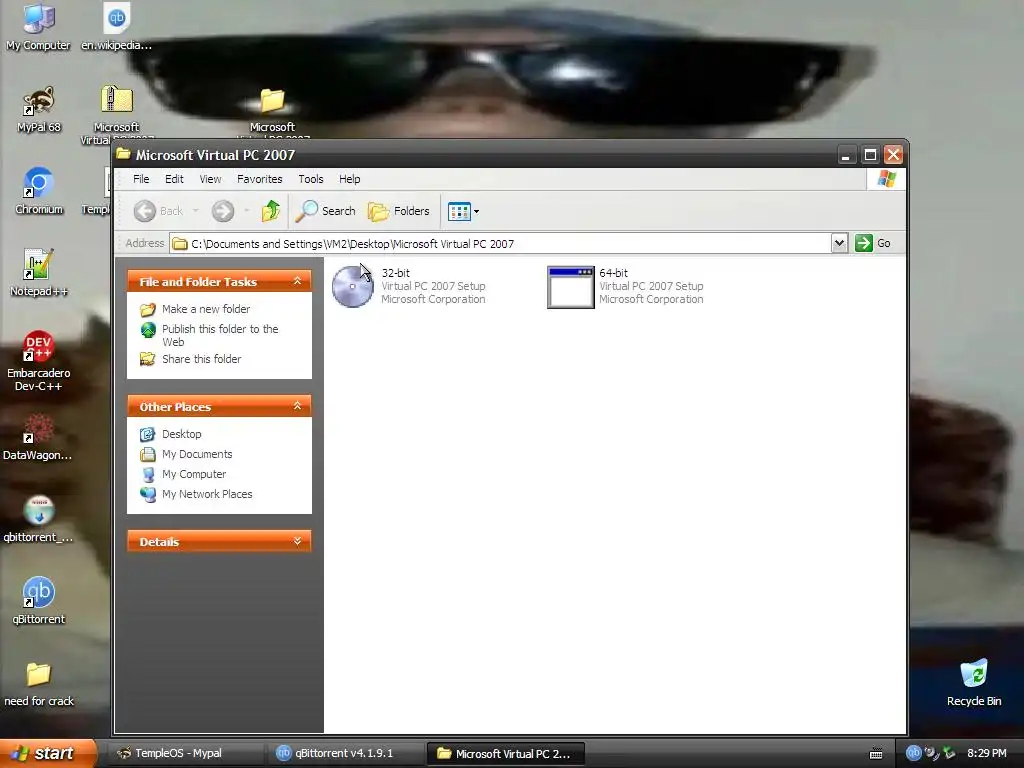Select Embarcadero Dev-C++ desktop shortcut
Screen dimensions: 1024x768
tap(39, 361)
